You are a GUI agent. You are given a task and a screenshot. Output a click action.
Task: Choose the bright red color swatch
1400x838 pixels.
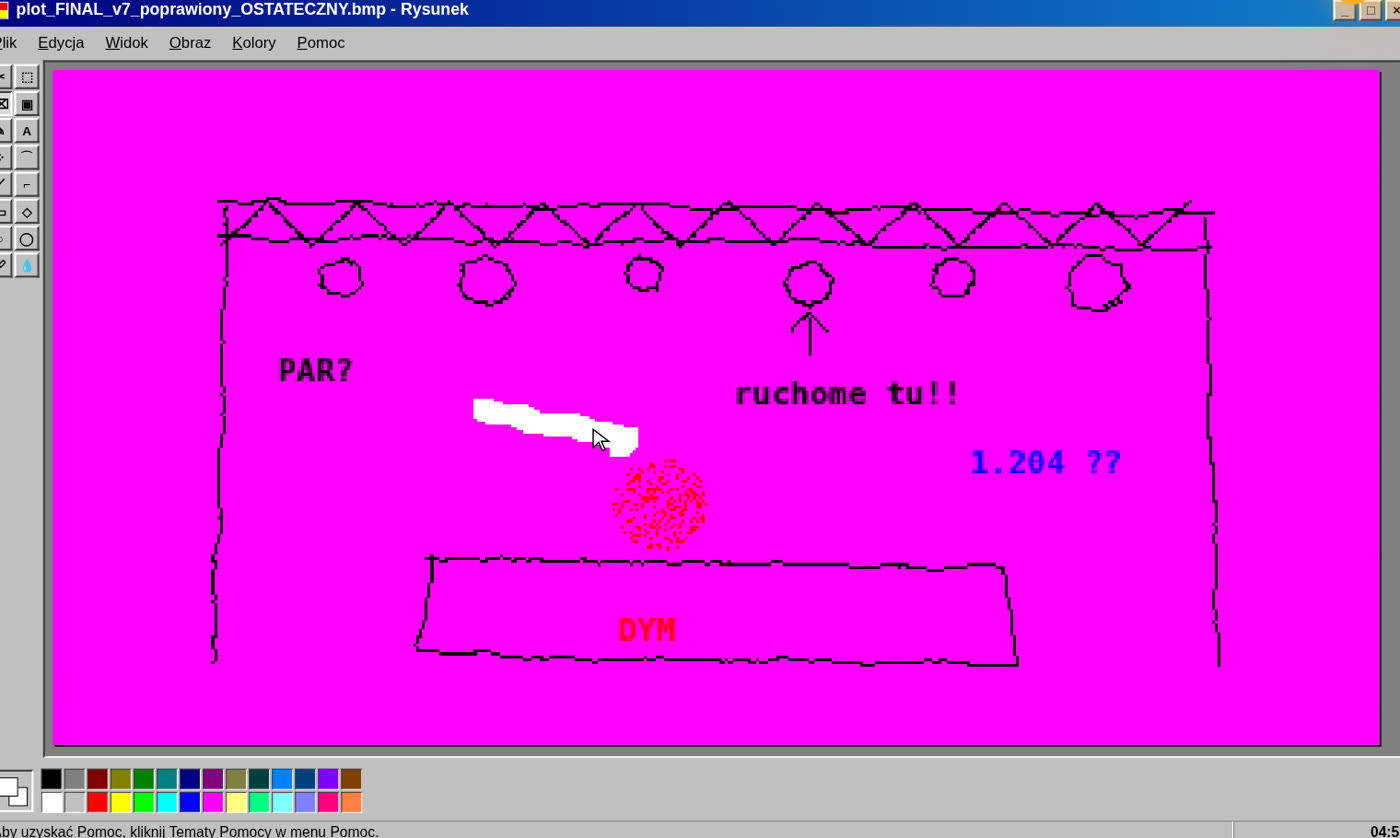98,802
